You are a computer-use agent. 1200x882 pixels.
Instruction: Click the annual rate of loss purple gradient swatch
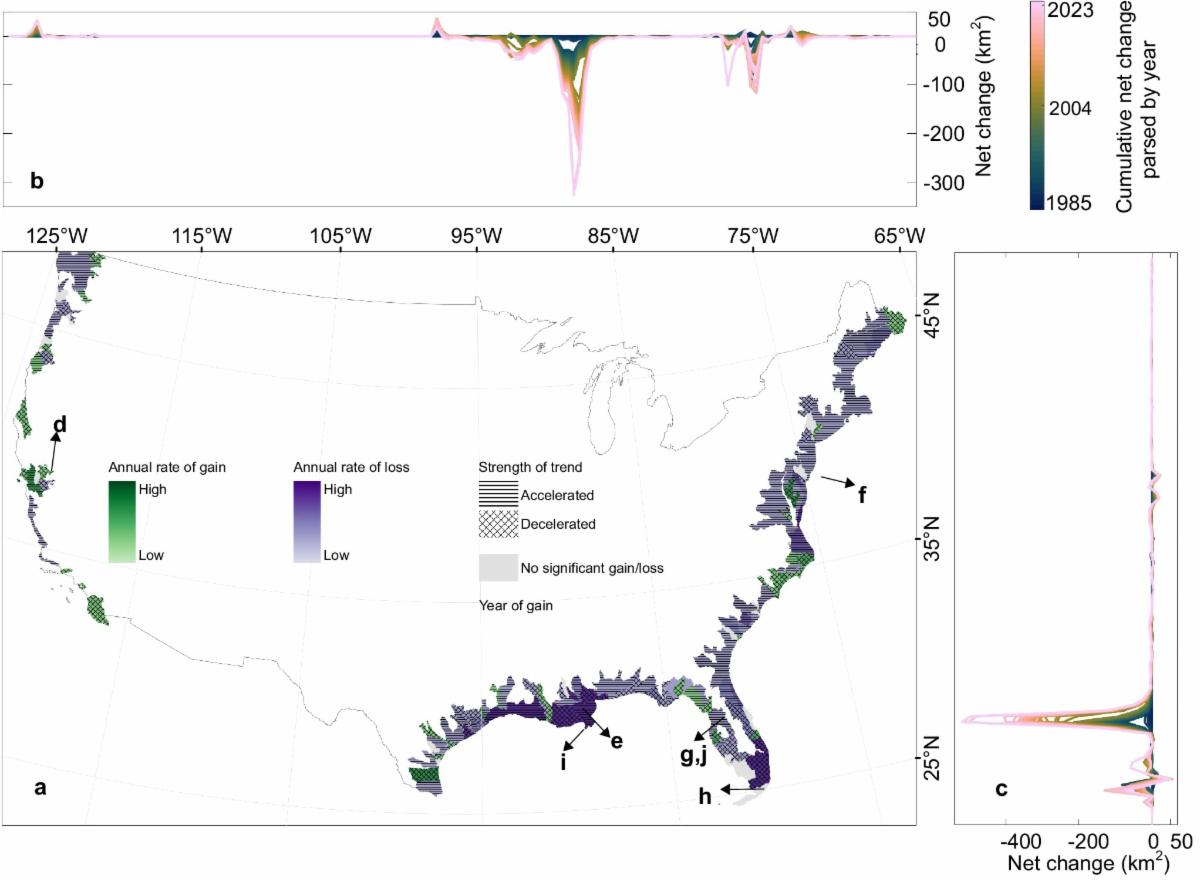tap(308, 521)
